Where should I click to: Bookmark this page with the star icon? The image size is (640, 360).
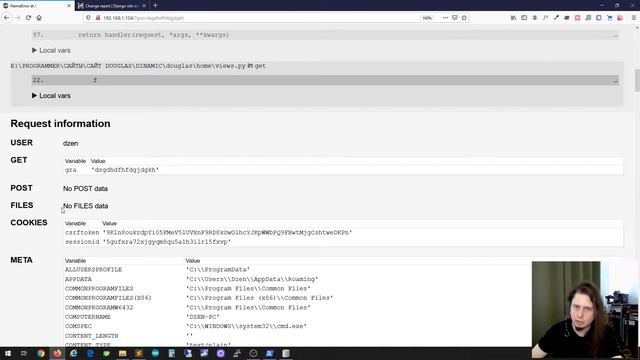[464, 18]
